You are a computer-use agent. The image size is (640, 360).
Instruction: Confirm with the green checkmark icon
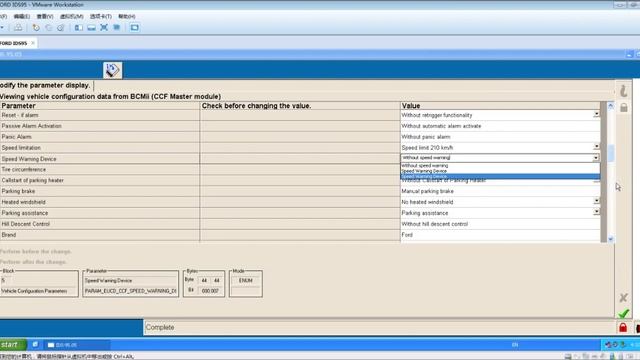click(x=623, y=313)
